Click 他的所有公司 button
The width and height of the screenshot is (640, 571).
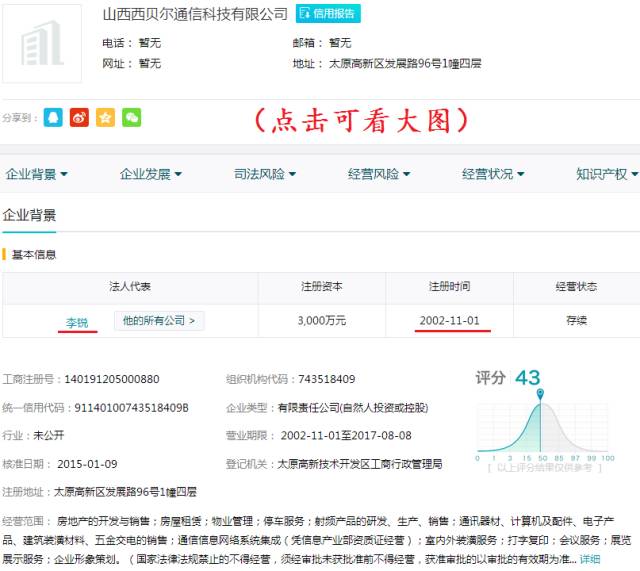(159, 321)
